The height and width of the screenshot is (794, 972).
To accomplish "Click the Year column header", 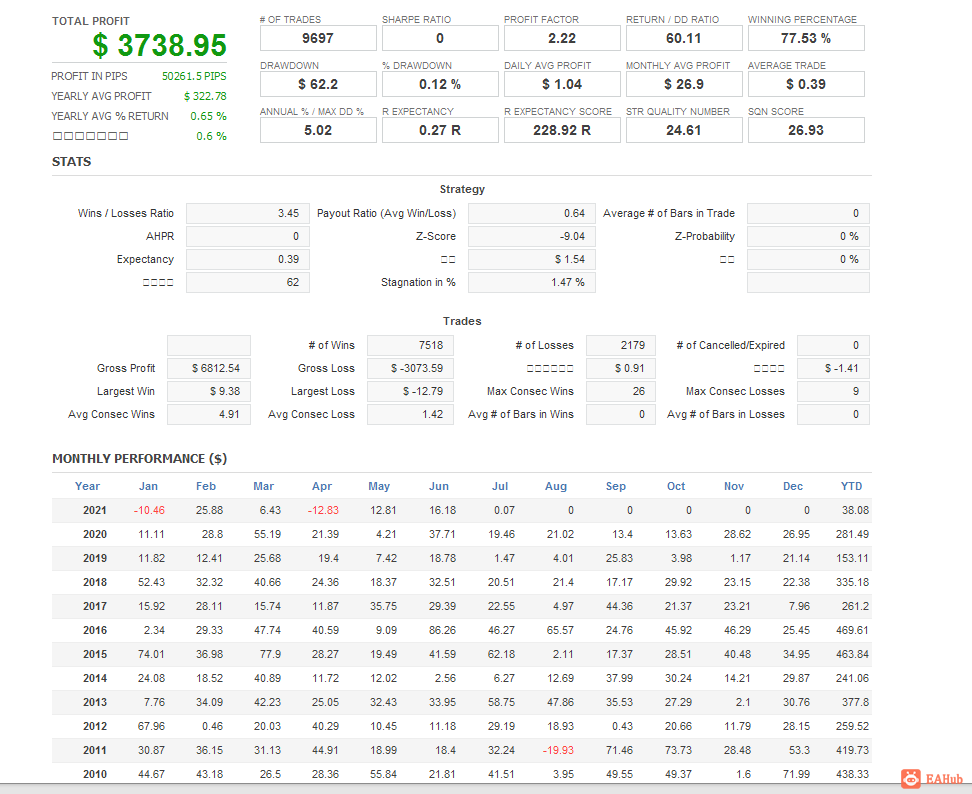I will pos(87,487).
